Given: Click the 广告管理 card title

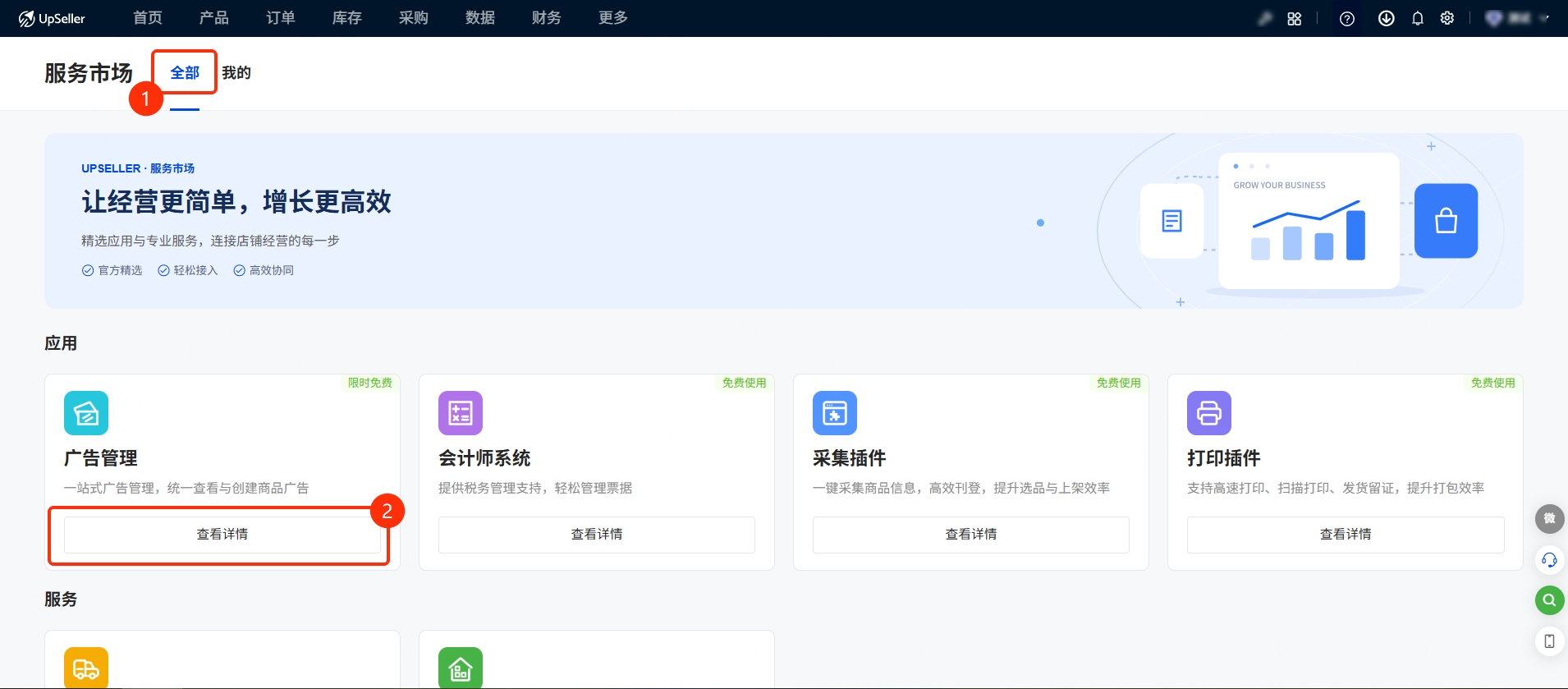Looking at the screenshot, I should [x=101, y=458].
